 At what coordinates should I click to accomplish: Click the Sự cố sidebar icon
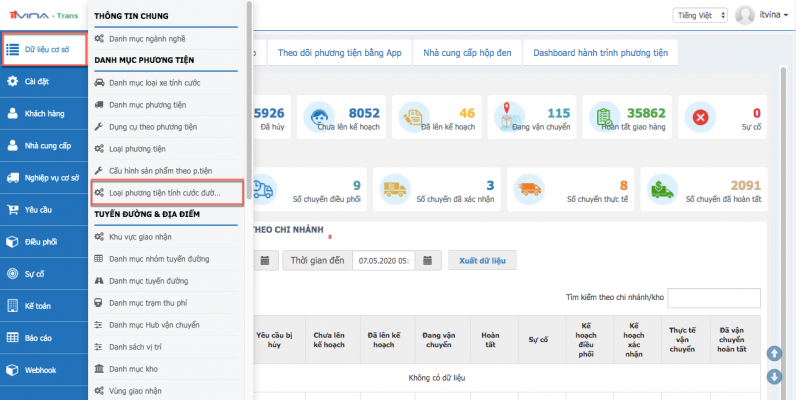pyautogui.click(x=12, y=273)
